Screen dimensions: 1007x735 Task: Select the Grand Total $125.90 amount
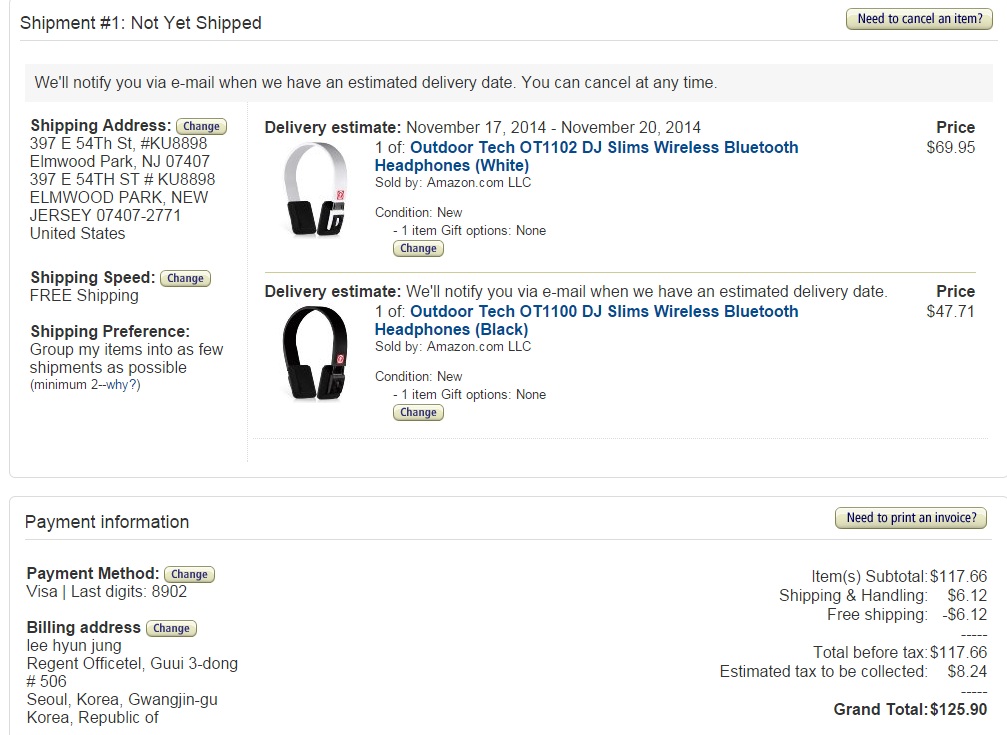tap(958, 709)
